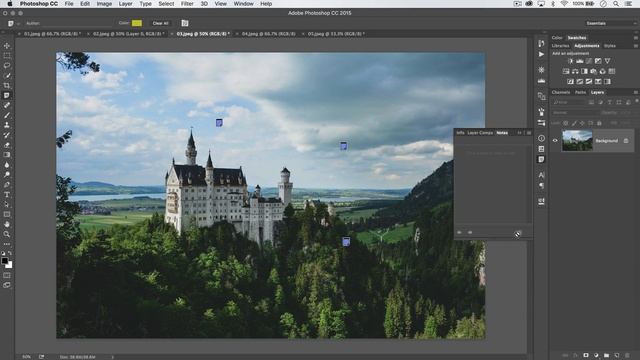Add a Brightness/Contrast adjustment

tap(571, 61)
